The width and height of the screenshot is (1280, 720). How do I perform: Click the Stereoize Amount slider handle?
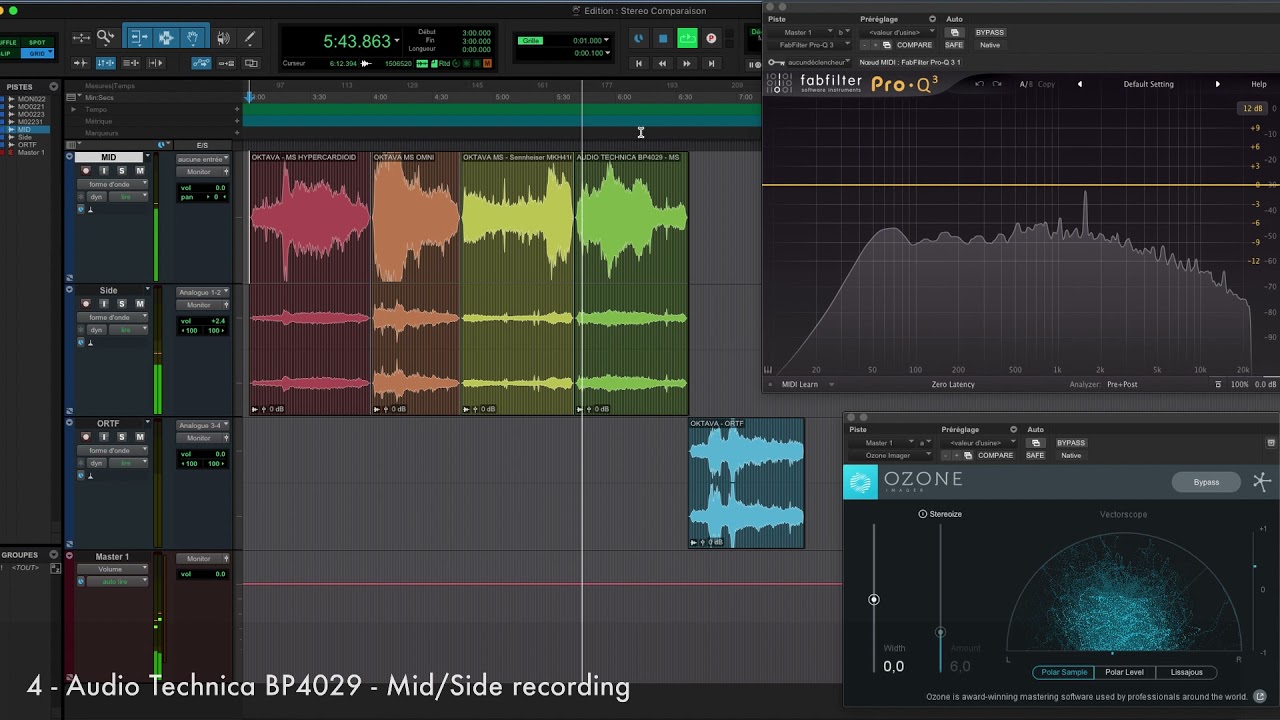(x=940, y=632)
